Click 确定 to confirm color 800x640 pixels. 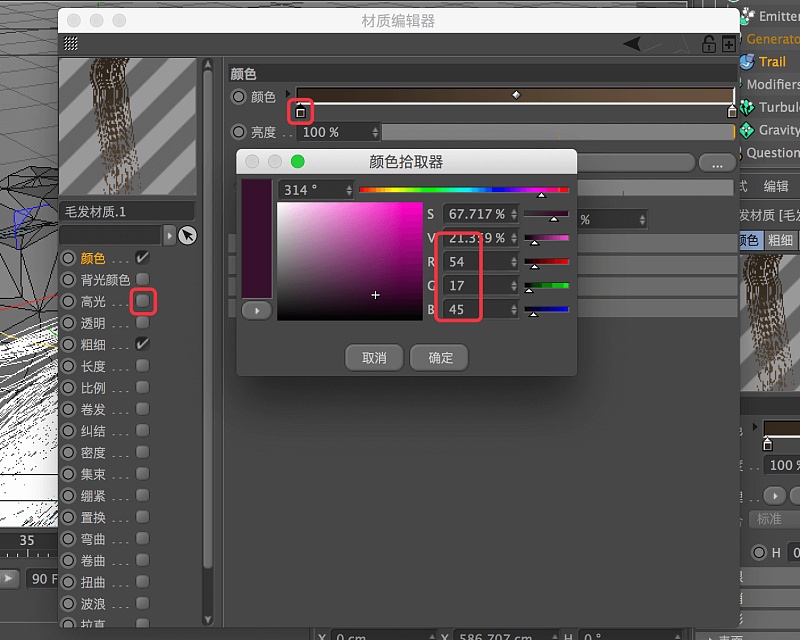click(440, 358)
